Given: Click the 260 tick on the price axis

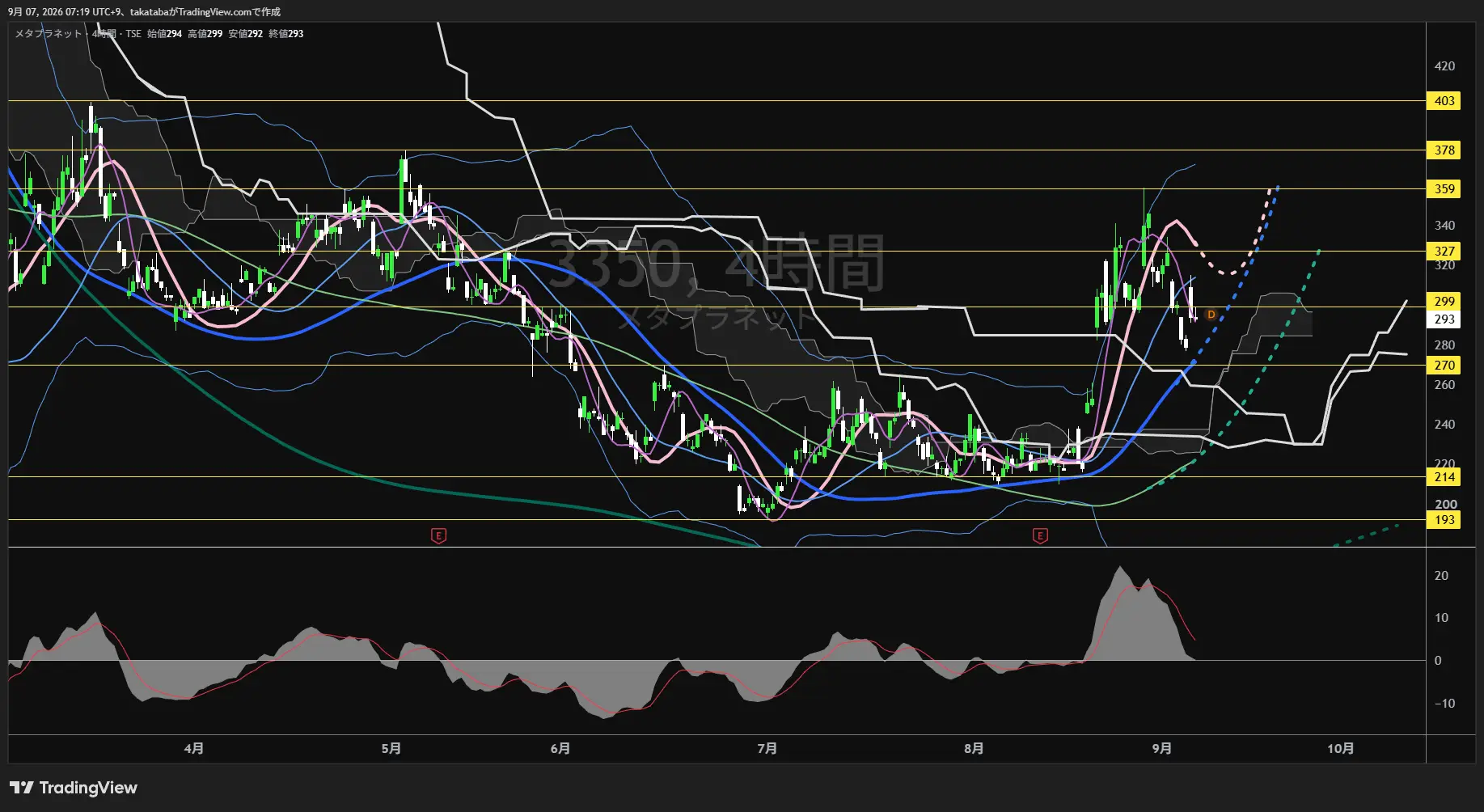Looking at the screenshot, I should pyautogui.click(x=1444, y=385).
